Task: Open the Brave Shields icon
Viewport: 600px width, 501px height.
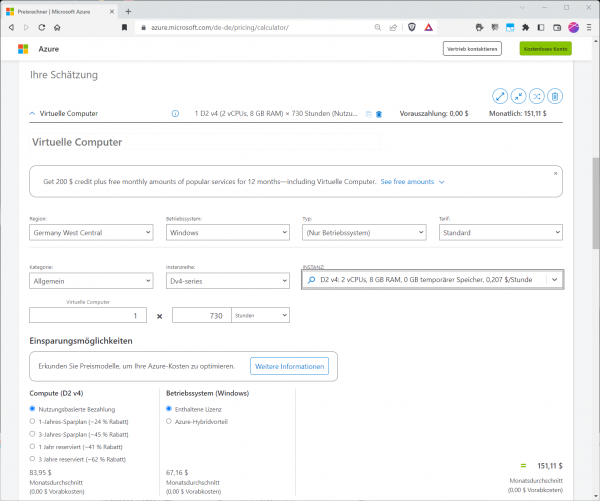Action: tap(412, 27)
